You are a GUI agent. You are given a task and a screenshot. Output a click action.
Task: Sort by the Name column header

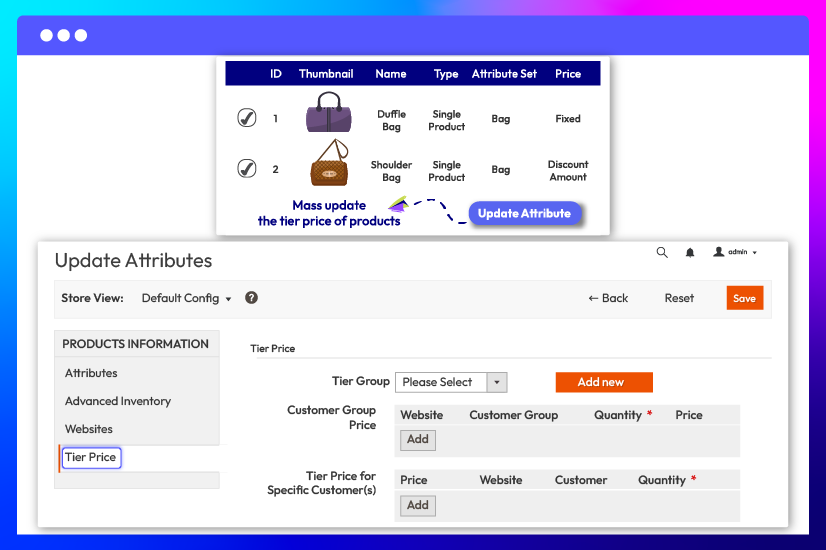(391, 74)
